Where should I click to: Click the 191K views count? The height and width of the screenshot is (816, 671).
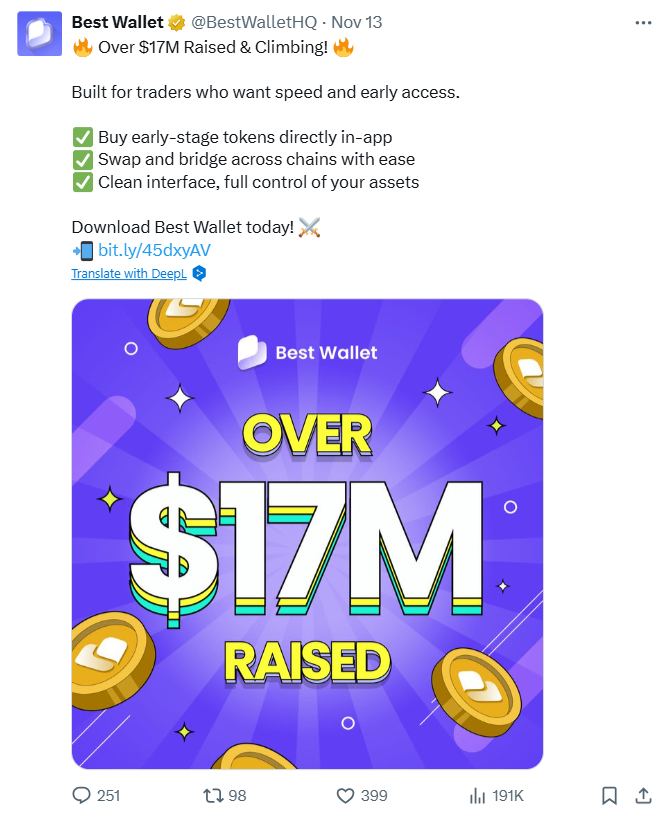[508, 795]
